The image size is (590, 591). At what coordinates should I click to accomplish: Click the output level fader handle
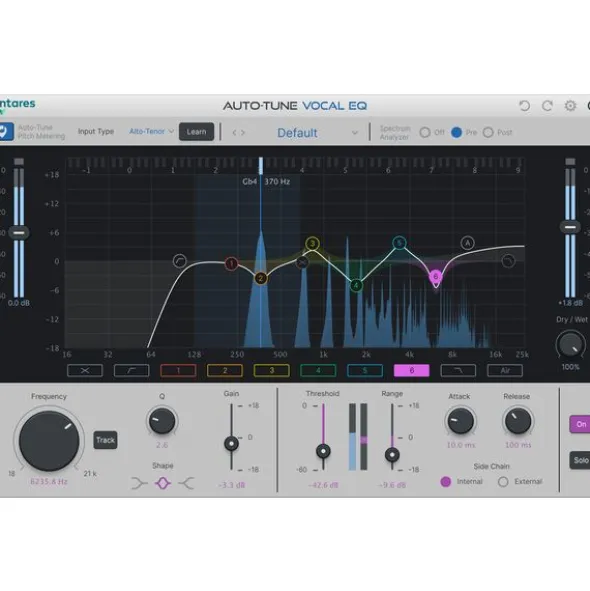[570, 227]
